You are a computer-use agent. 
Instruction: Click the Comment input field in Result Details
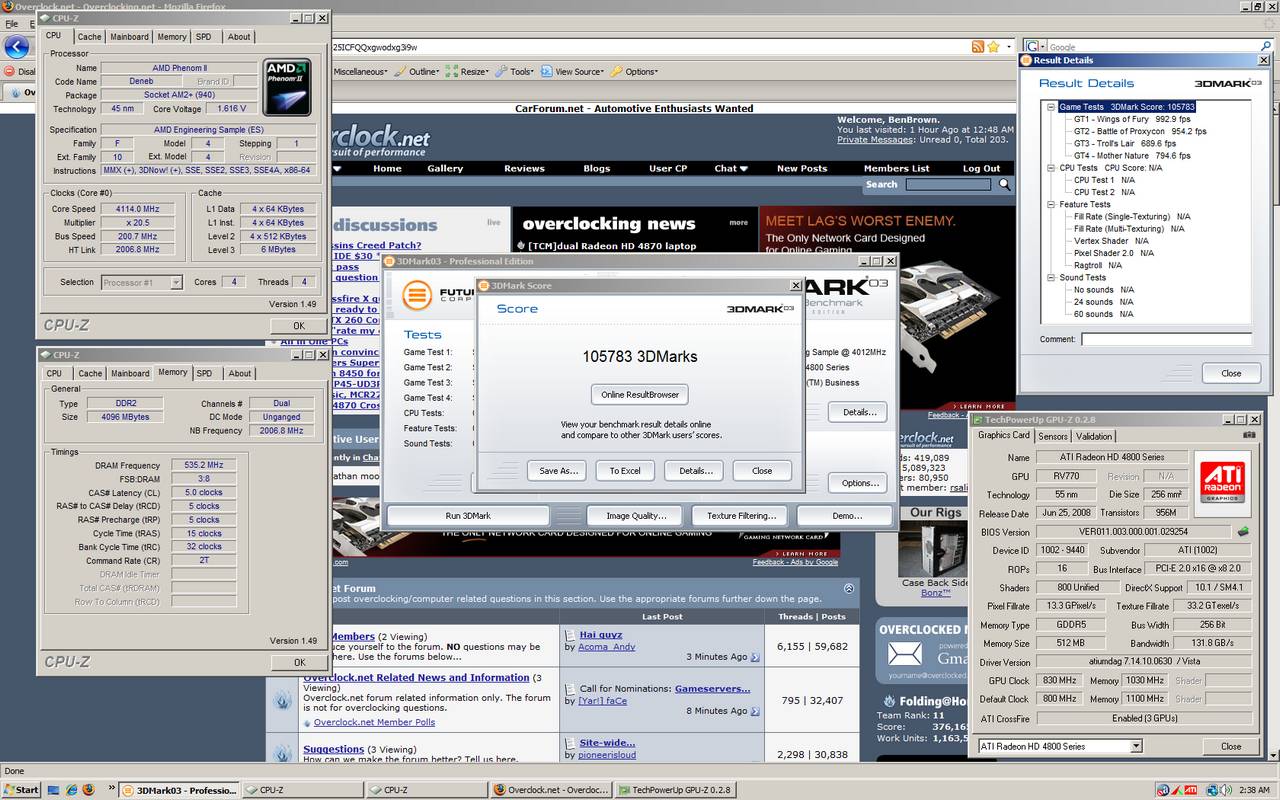click(1166, 340)
